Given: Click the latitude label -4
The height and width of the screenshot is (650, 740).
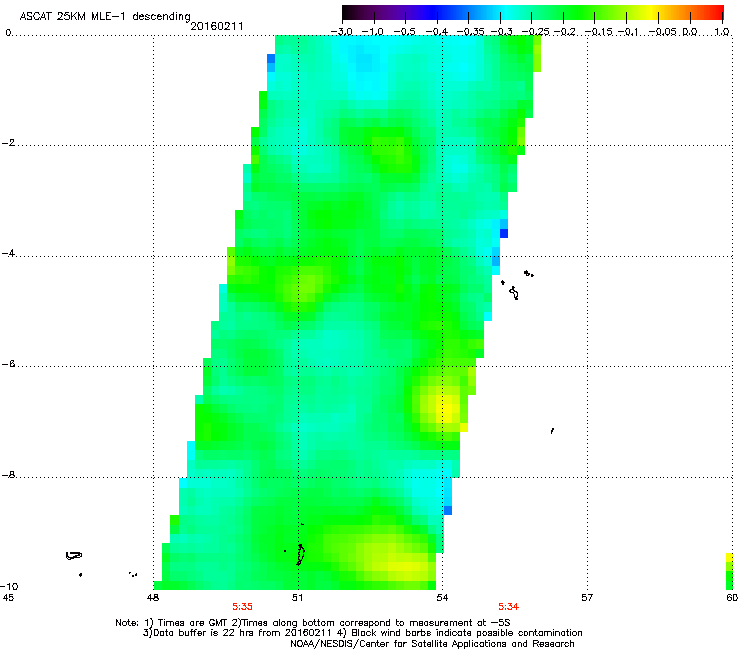Looking at the screenshot, I should click(x=8, y=253).
